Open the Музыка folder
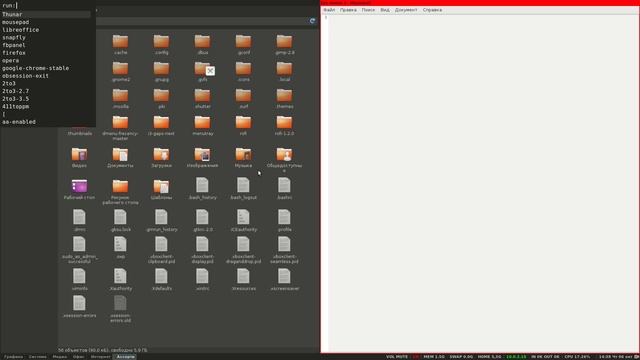Screen dimensions: 640x360 [x=243, y=158]
